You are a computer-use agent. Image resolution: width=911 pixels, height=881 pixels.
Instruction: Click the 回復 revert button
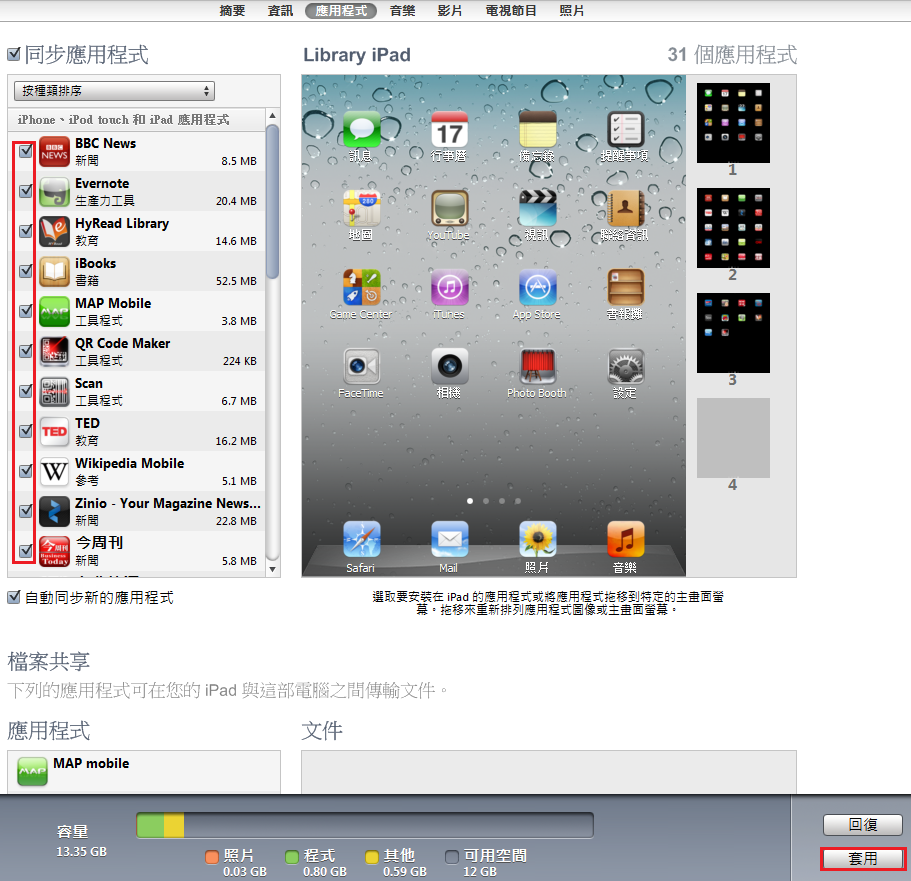(x=863, y=825)
